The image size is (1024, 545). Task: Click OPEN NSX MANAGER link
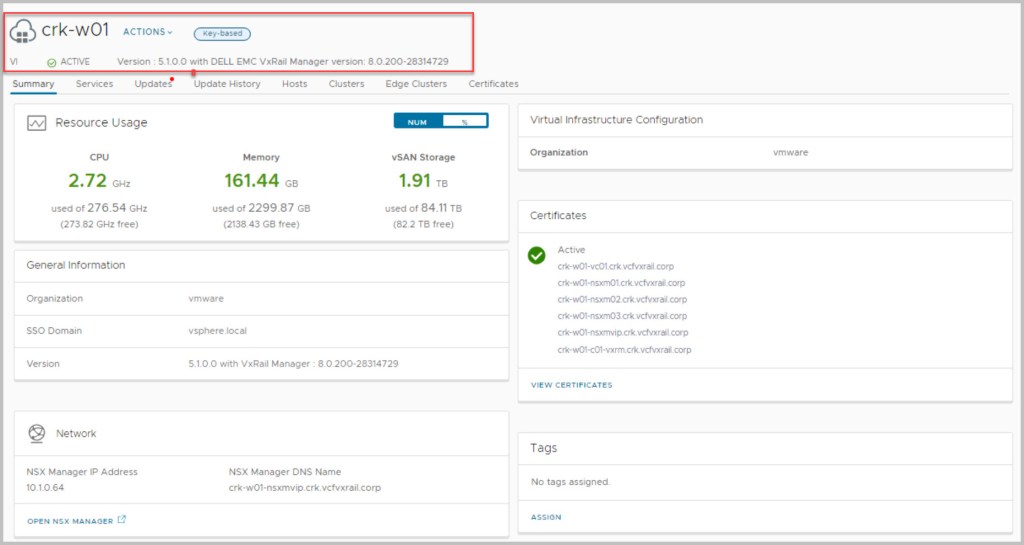[70, 520]
